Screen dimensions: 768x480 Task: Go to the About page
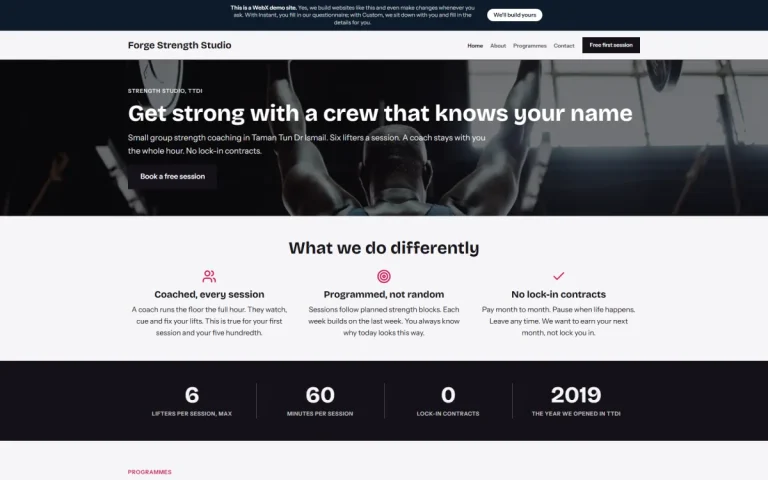(x=498, y=46)
